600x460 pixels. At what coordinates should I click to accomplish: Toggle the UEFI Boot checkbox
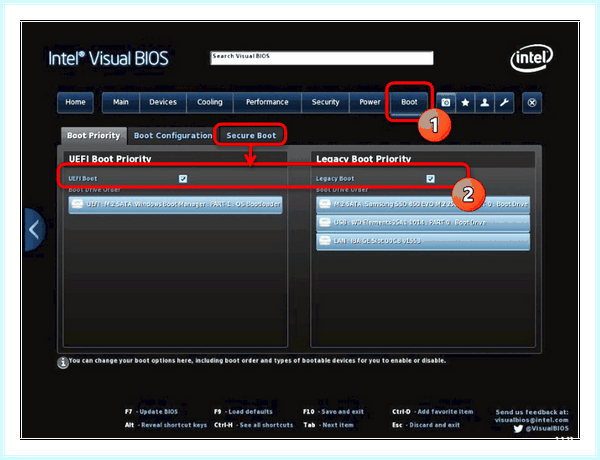(183, 179)
